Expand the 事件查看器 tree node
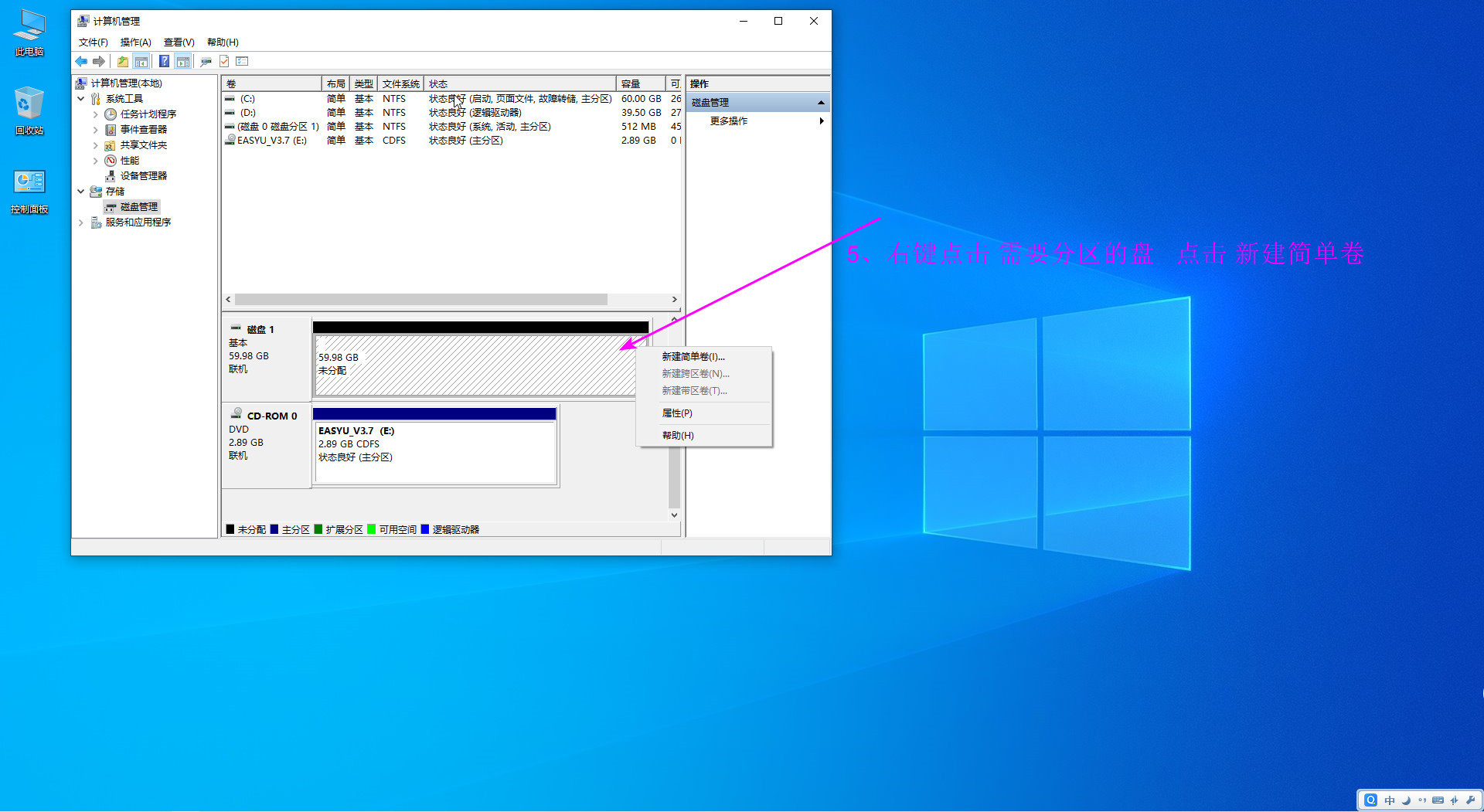This screenshot has height=812, width=1484. tap(96, 130)
